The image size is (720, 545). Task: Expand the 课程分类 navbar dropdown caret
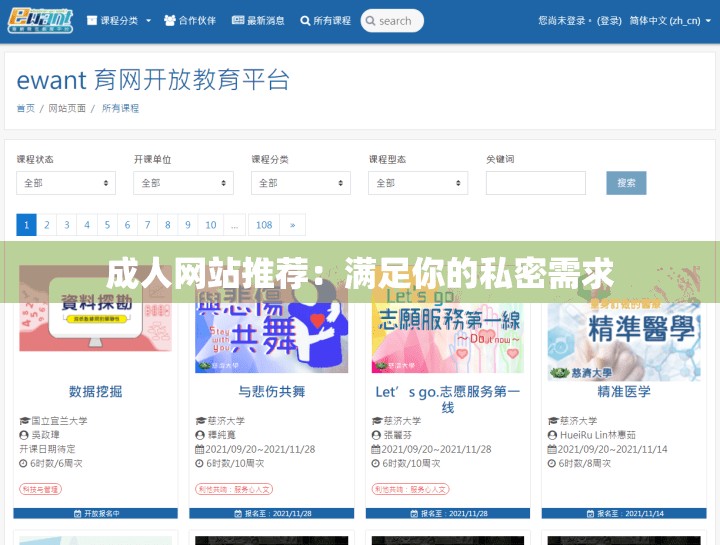click(148, 21)
